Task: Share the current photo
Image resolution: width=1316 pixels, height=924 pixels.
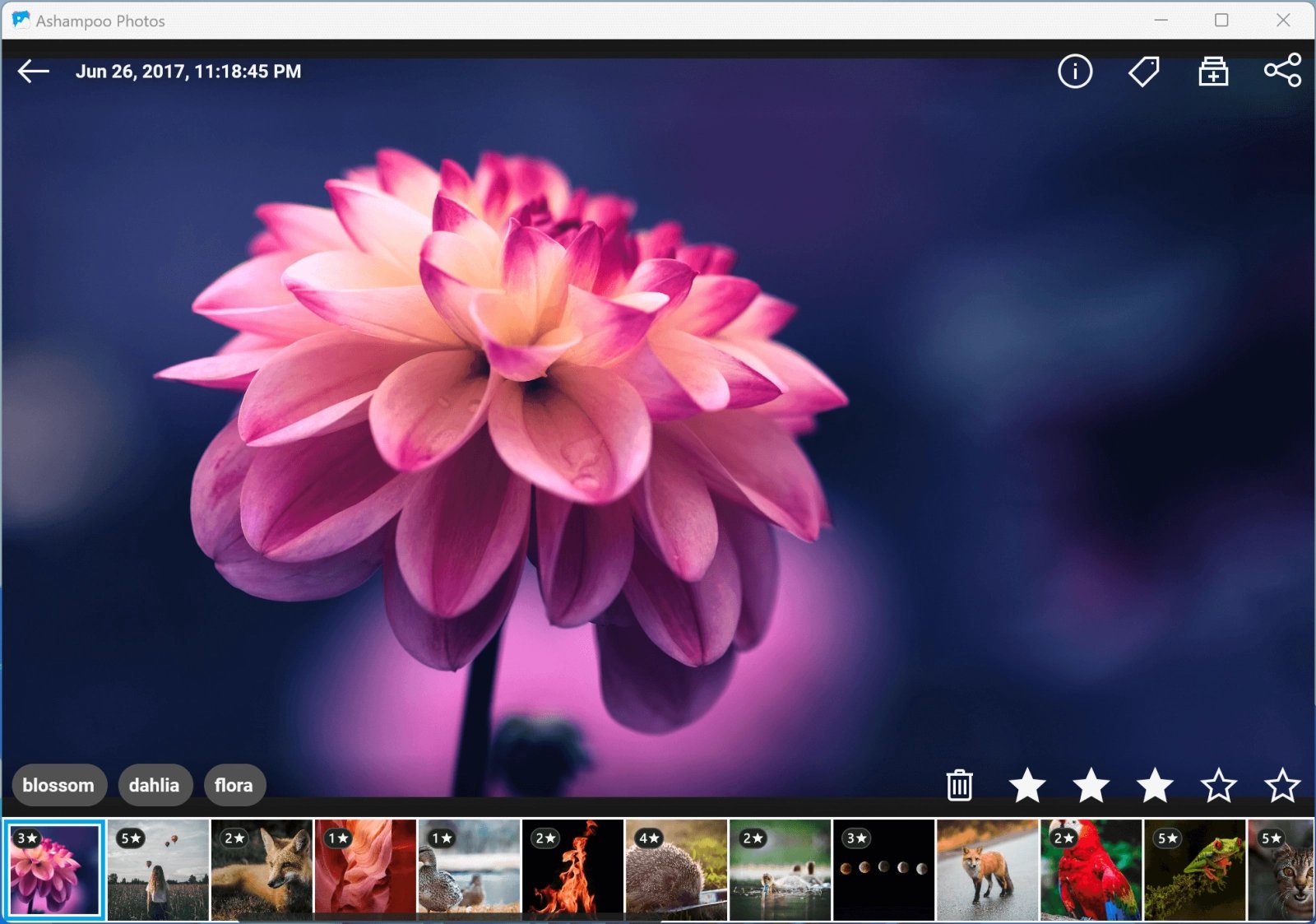Action: pyautogui.click(x=1282, y=71)
